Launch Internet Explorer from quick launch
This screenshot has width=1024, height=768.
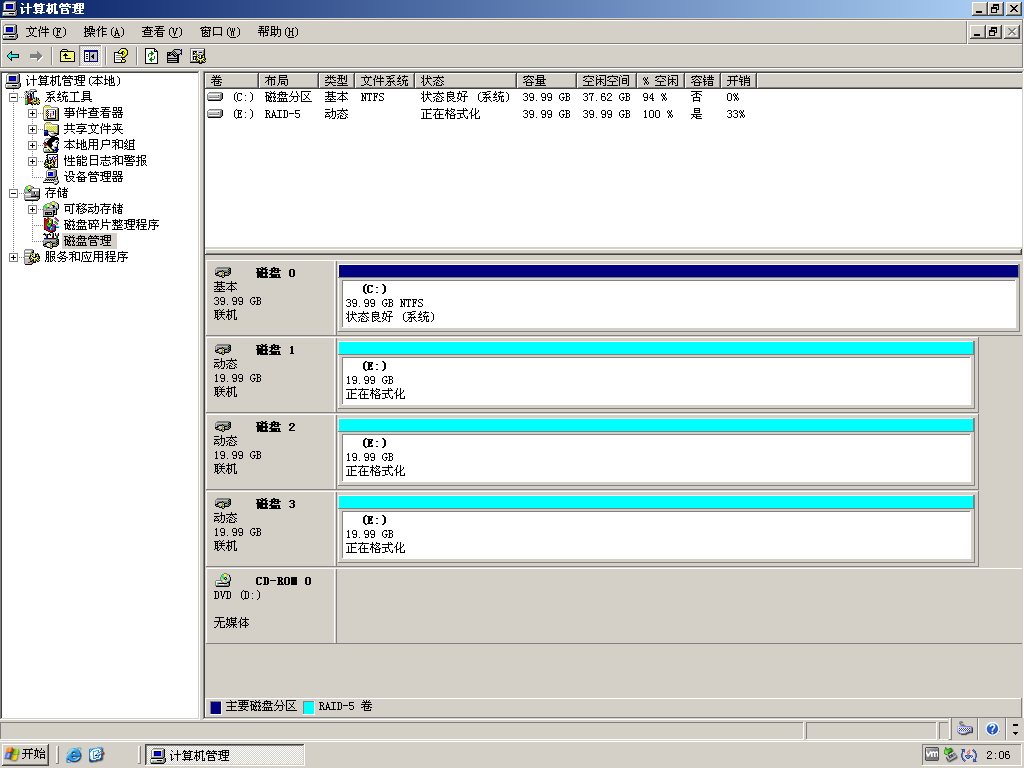click(x=74, y=755)
